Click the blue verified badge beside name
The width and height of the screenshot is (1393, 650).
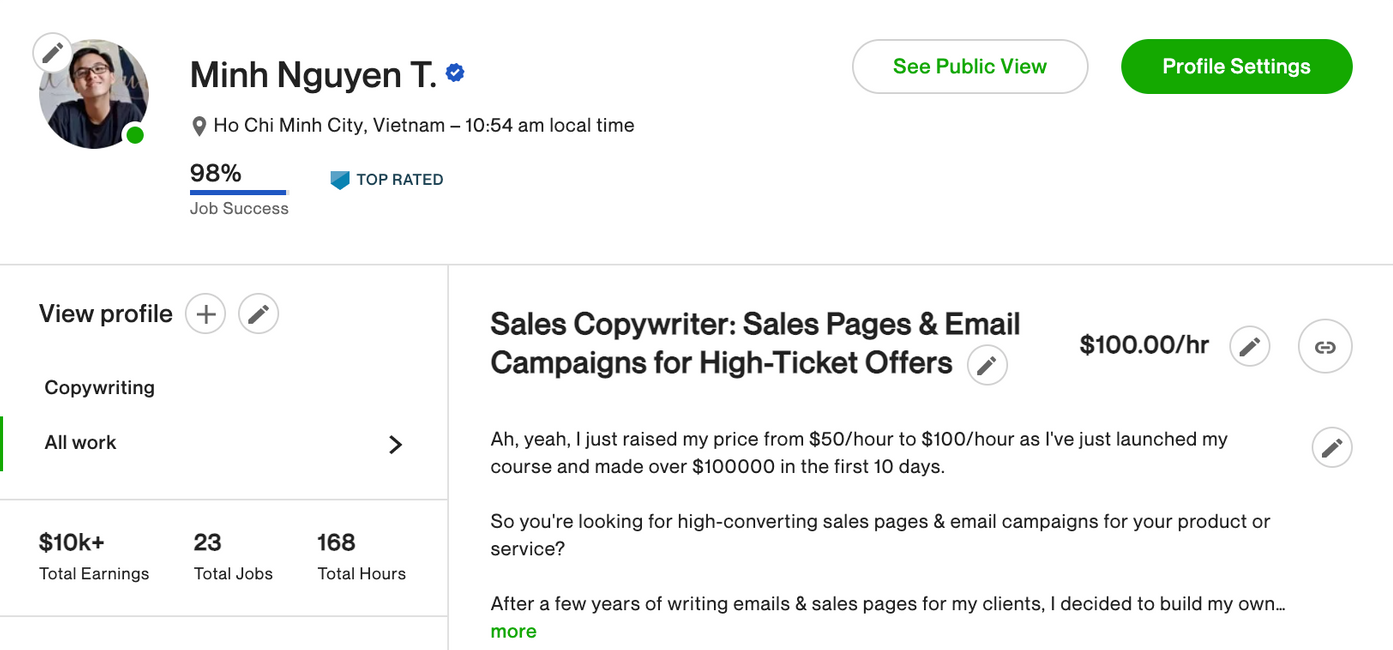pyautogui.click(x=455, y=73)
